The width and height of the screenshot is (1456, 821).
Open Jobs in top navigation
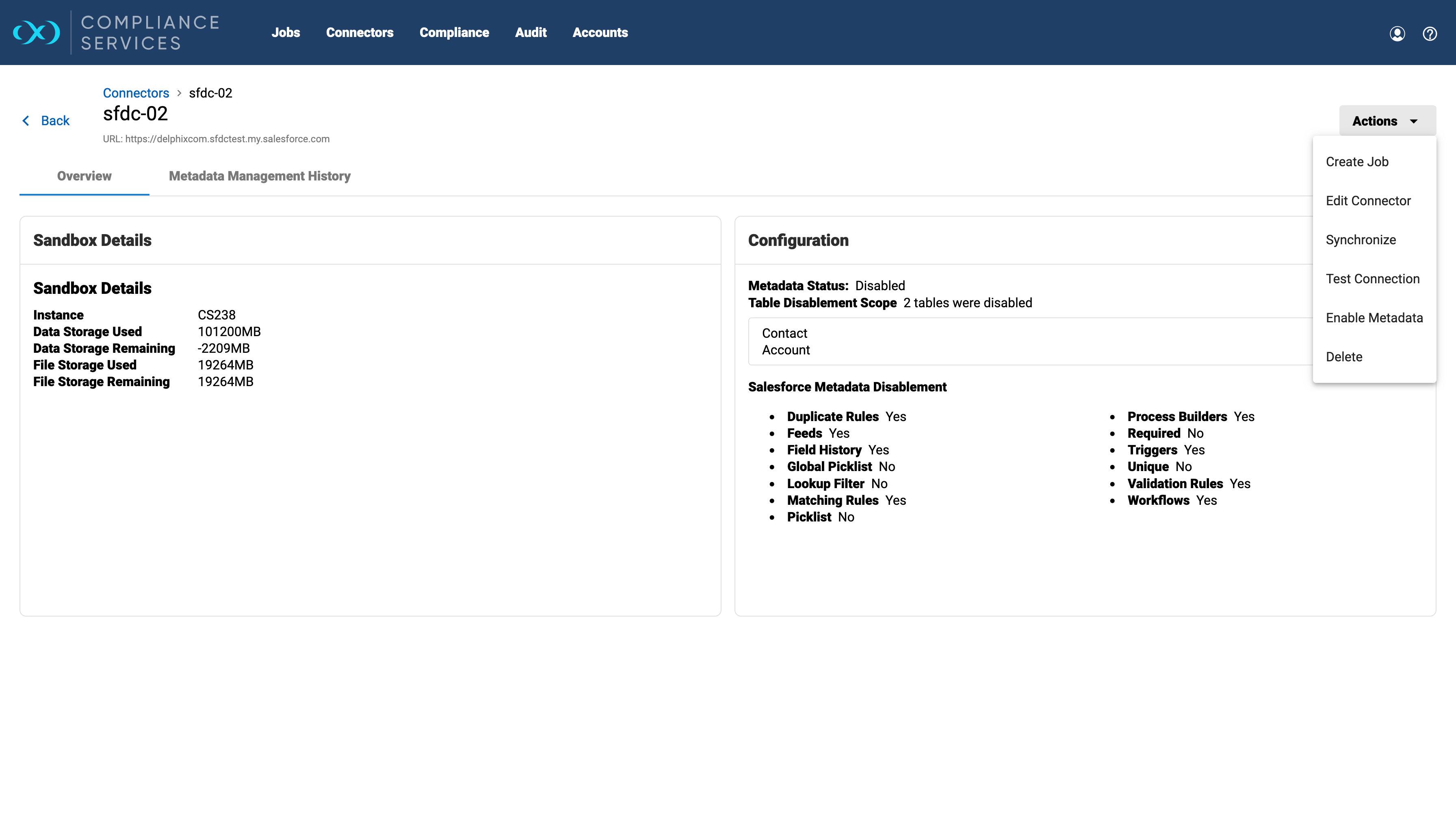[x=286, y=33]
